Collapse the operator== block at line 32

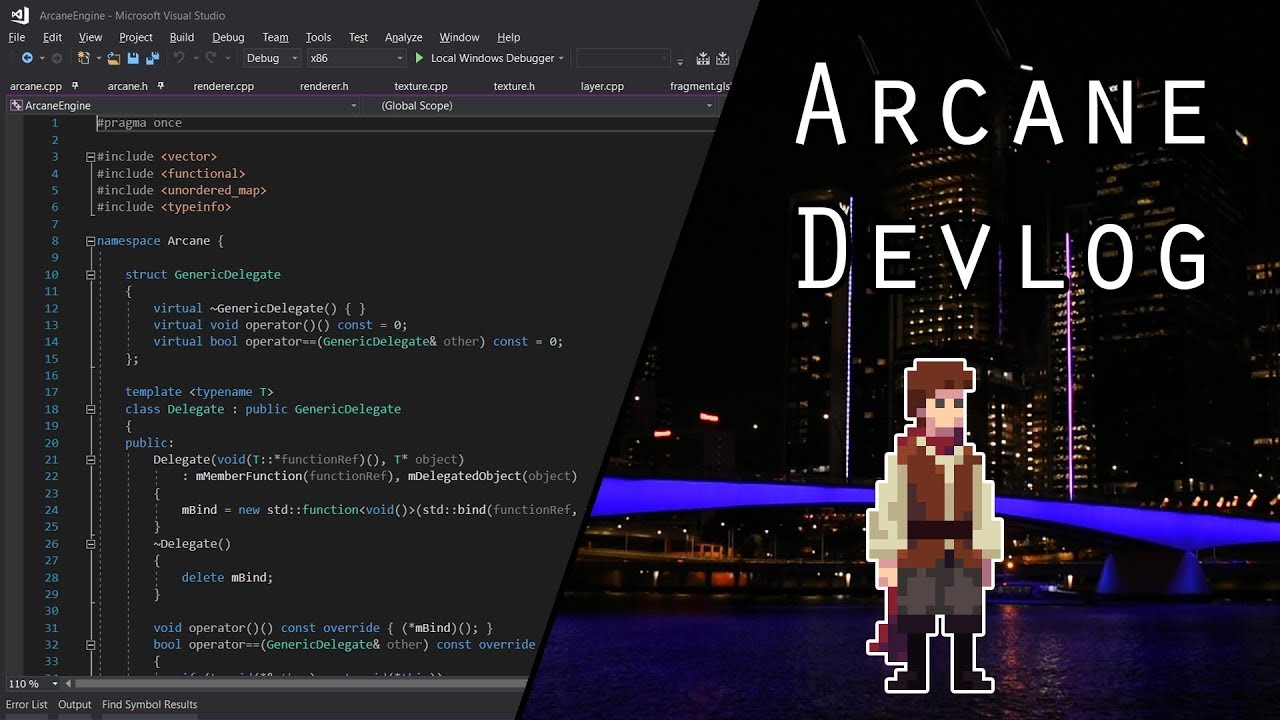90,645
